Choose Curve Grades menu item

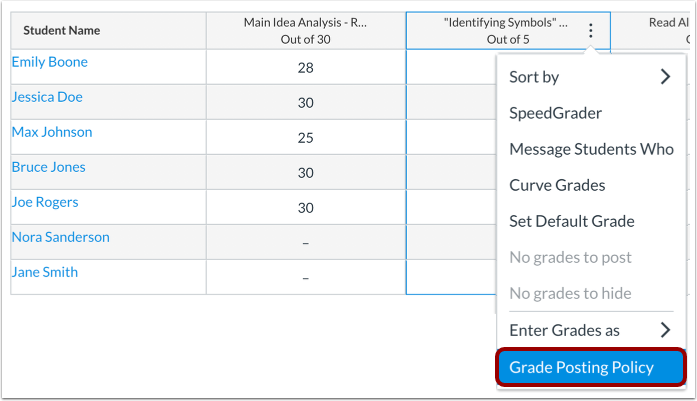click(557, 185)
